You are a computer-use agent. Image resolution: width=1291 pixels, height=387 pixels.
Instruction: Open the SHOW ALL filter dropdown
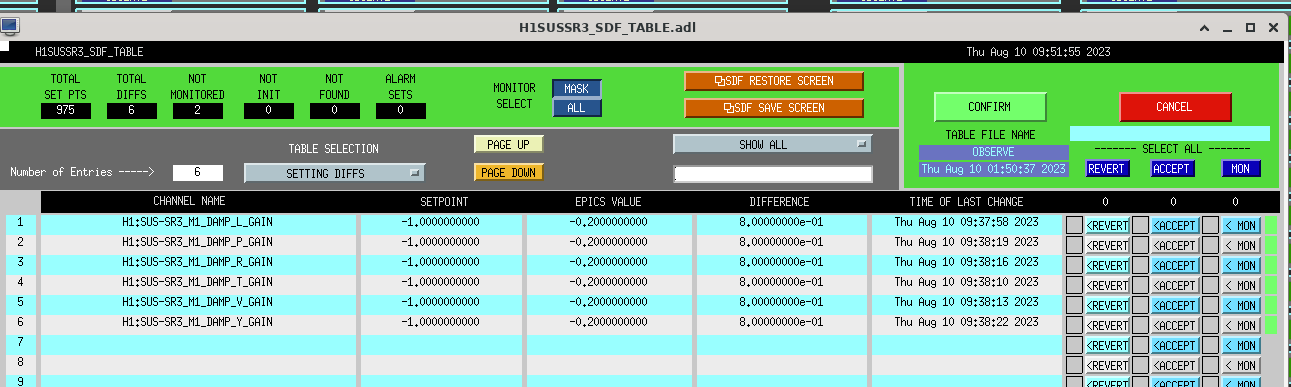point(772,144)
